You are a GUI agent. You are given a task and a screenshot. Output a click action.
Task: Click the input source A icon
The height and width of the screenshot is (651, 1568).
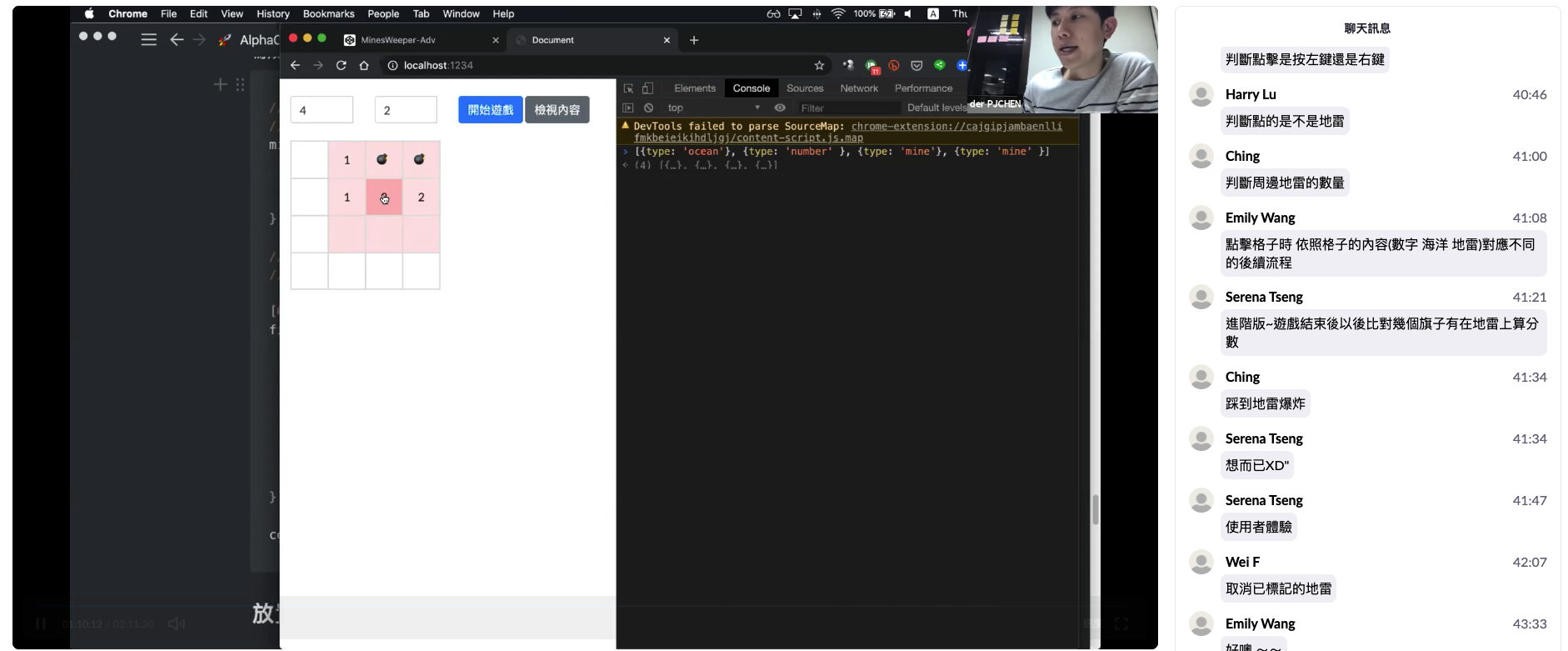(x=933, y=14)
